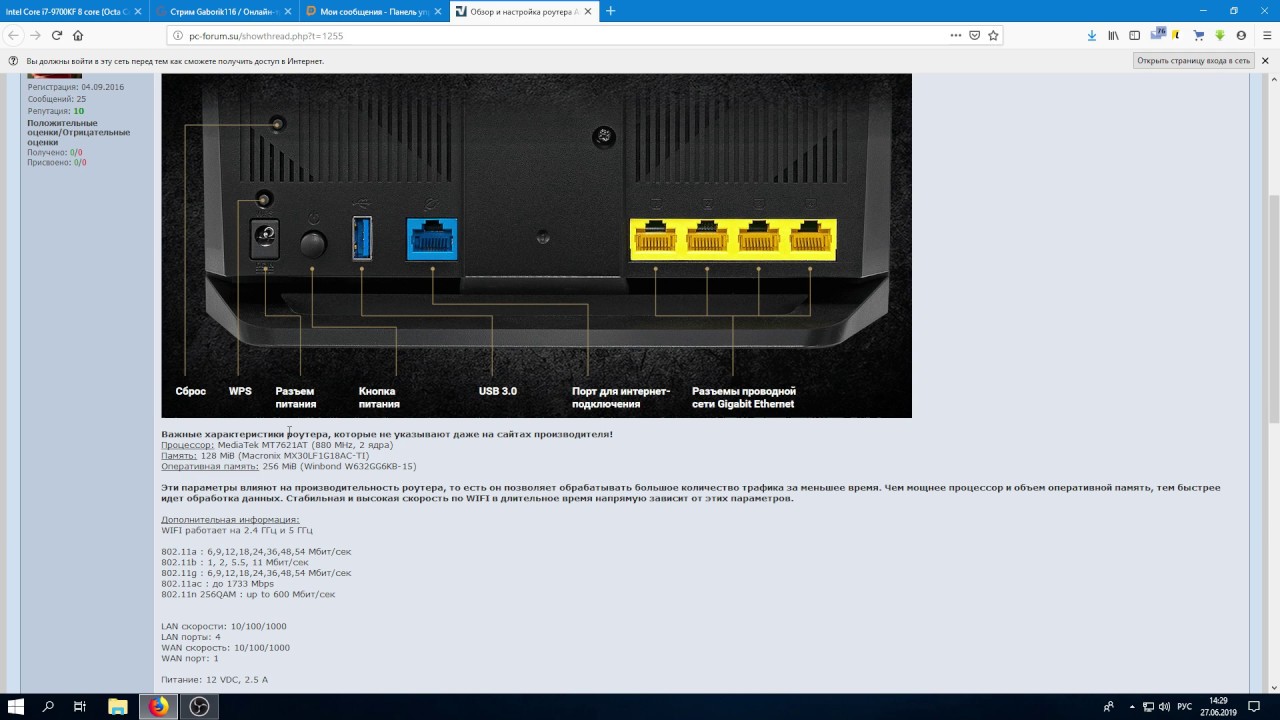
Task: Click Дополнительная информация: heading
Action: tap(230, 520)
